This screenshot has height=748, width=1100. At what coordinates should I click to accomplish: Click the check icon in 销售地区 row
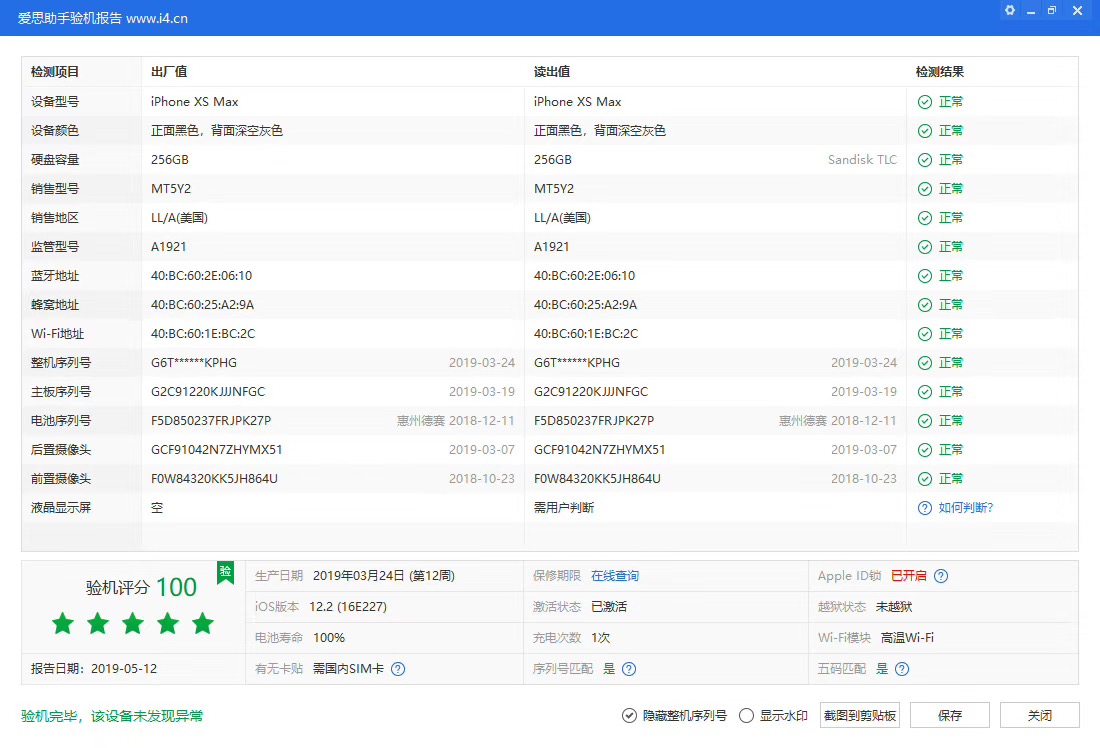925,218
